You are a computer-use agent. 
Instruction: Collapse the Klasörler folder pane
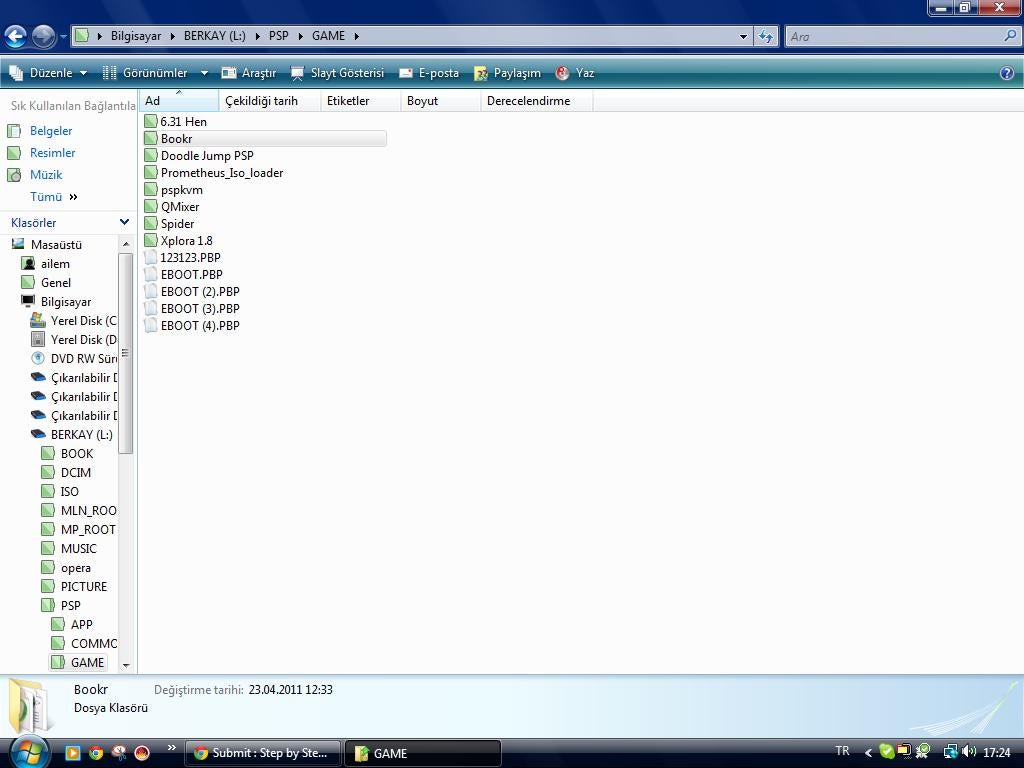124,222
